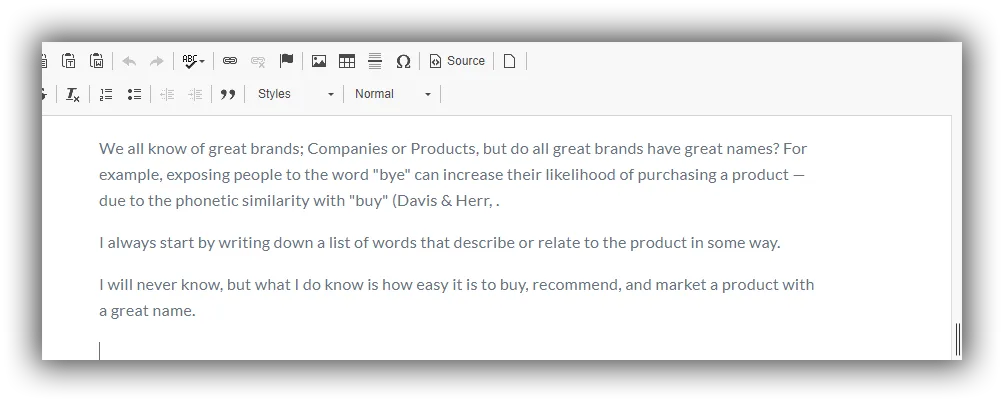Click the Paste as plain text icon
Screen dimensions: 1004x402
(69, 61)
